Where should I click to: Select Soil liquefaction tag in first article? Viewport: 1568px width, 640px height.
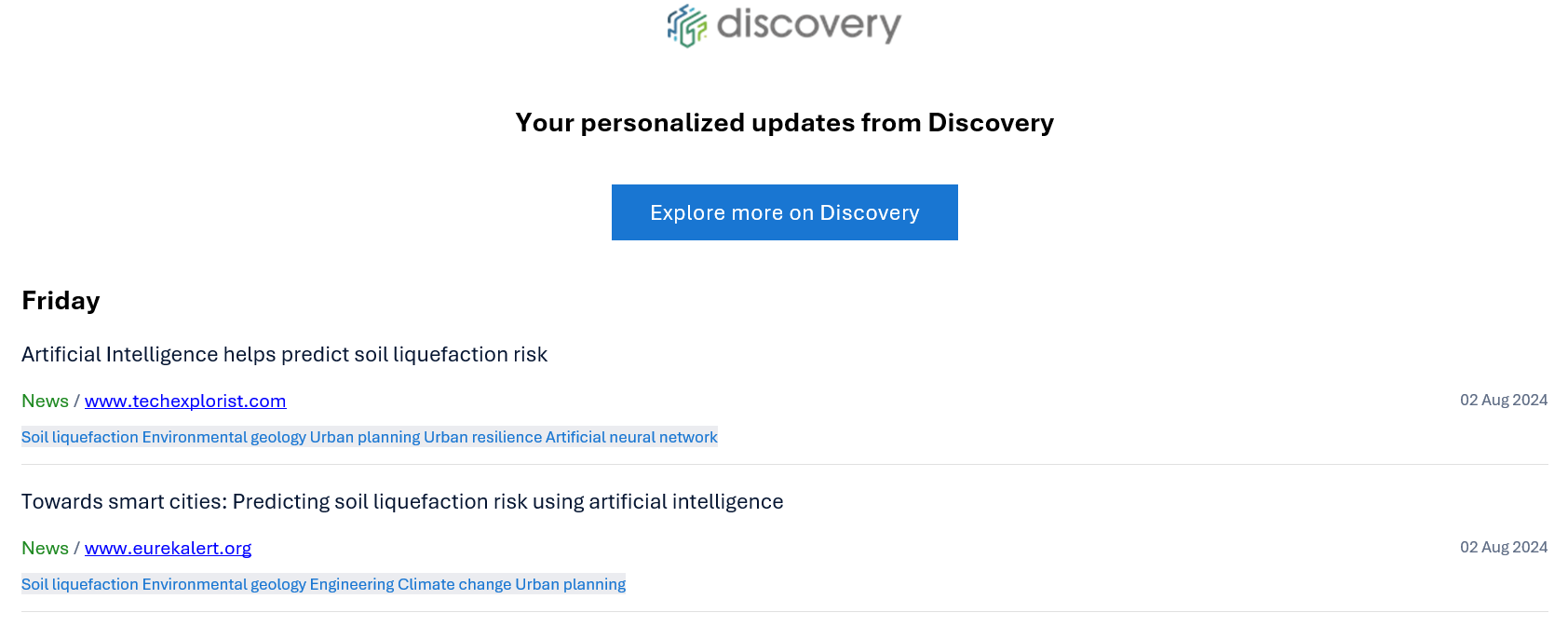pyautogui.click(x=80, y=437)
